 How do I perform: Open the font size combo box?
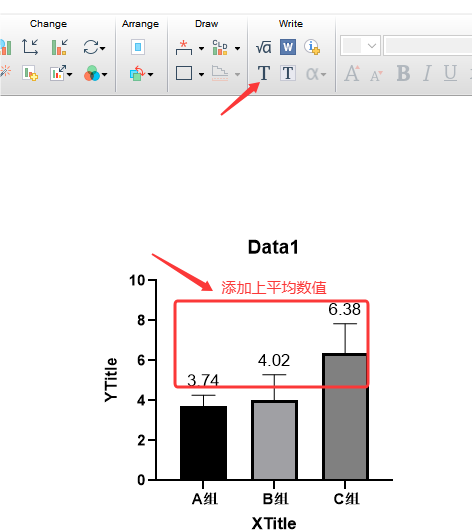click(x=360, y=45)
